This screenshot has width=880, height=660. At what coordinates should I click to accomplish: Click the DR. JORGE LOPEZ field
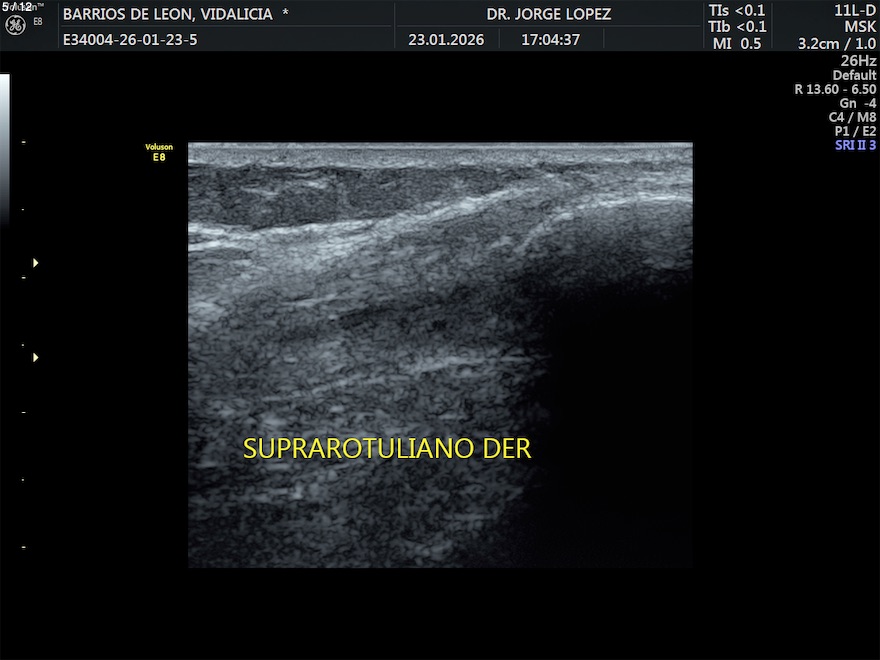point(549,14)
